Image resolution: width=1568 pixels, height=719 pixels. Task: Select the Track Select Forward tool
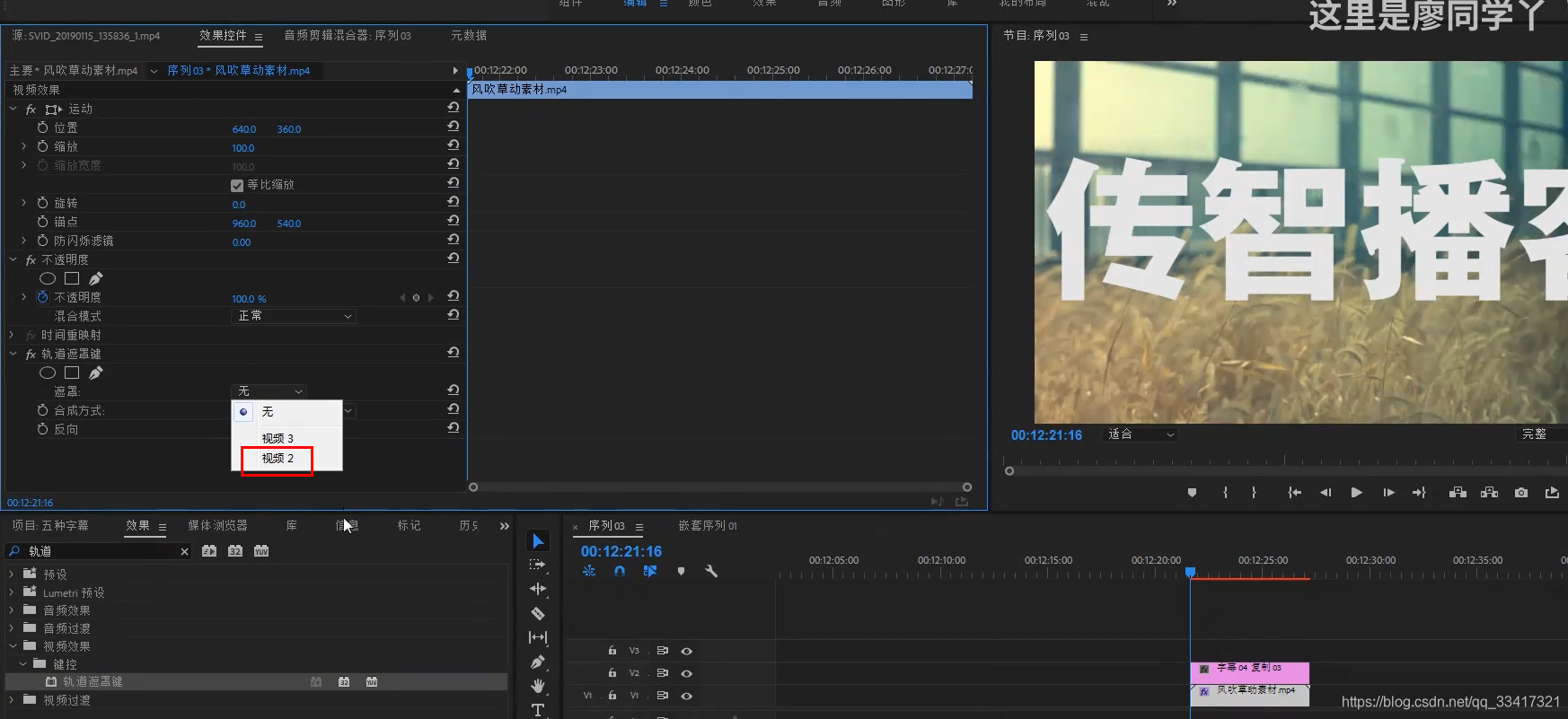[x=538, y=565]
